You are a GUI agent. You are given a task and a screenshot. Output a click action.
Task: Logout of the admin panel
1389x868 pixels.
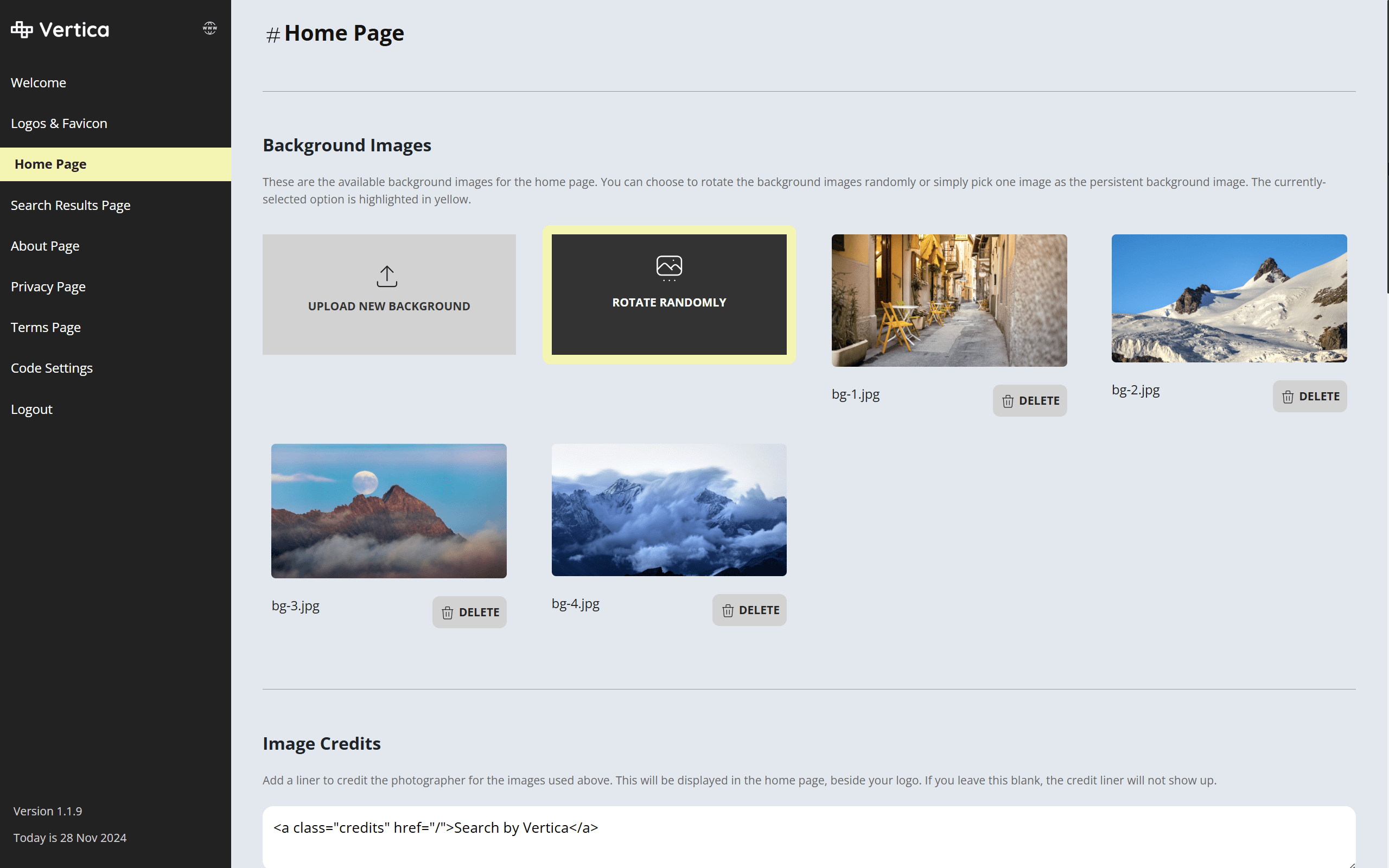point(31,409)
